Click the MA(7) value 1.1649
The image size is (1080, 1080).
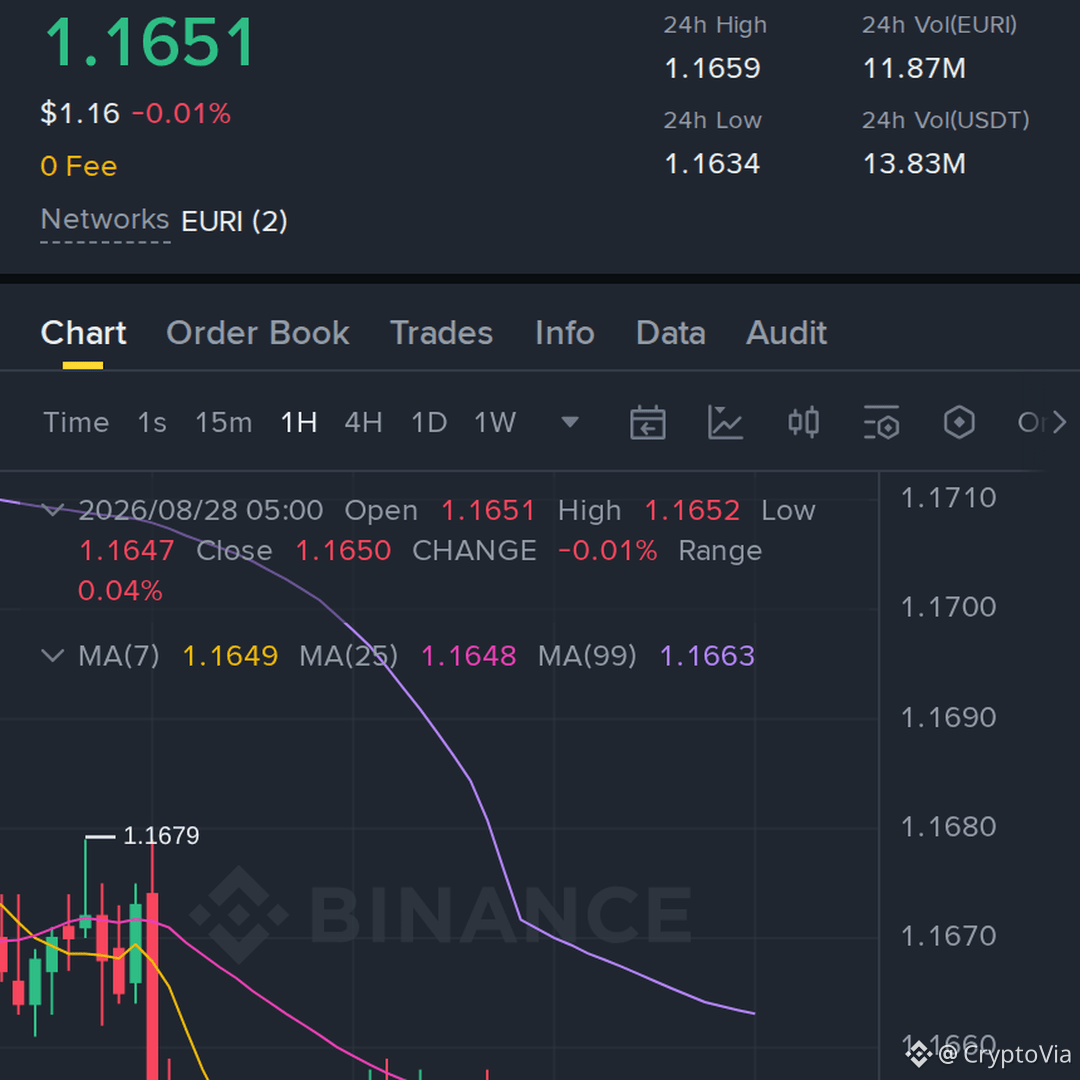tap(230, 656)
